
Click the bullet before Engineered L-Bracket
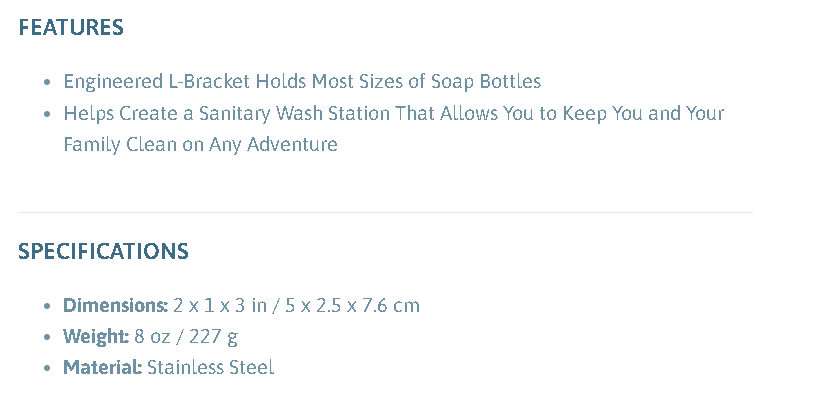[x=47, y=82]
